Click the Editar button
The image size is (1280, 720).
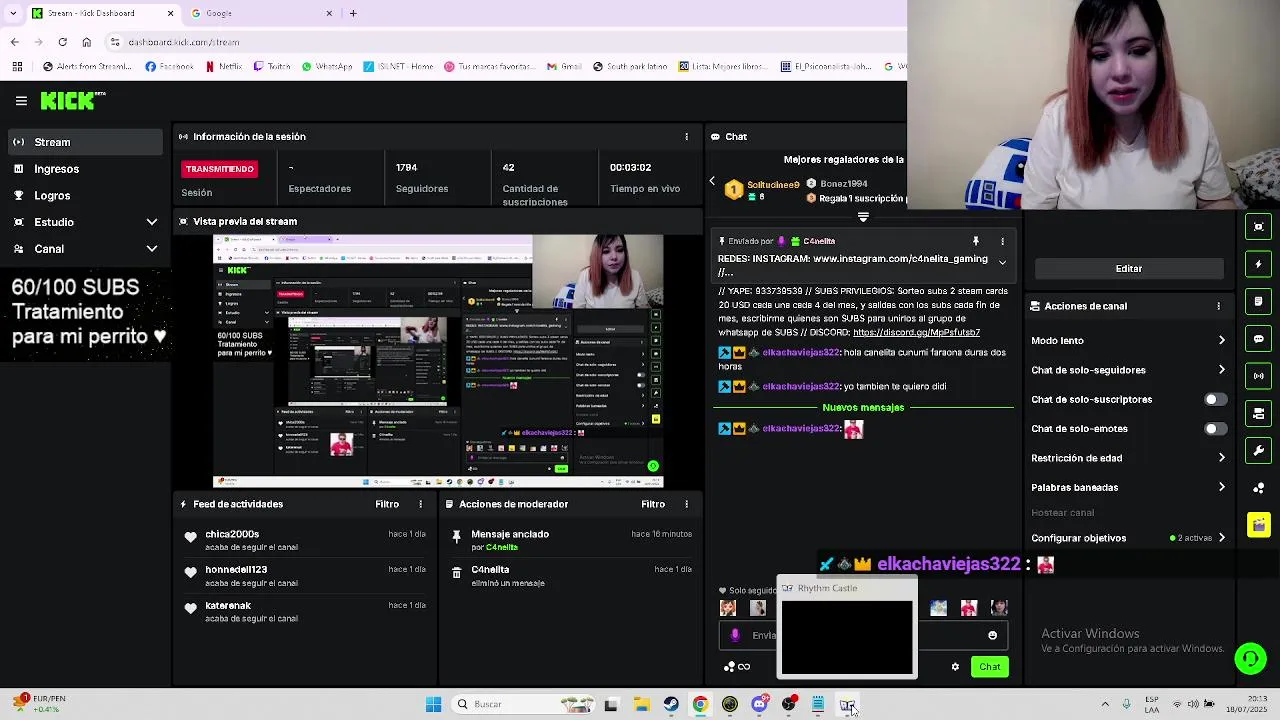point(1129,269)
